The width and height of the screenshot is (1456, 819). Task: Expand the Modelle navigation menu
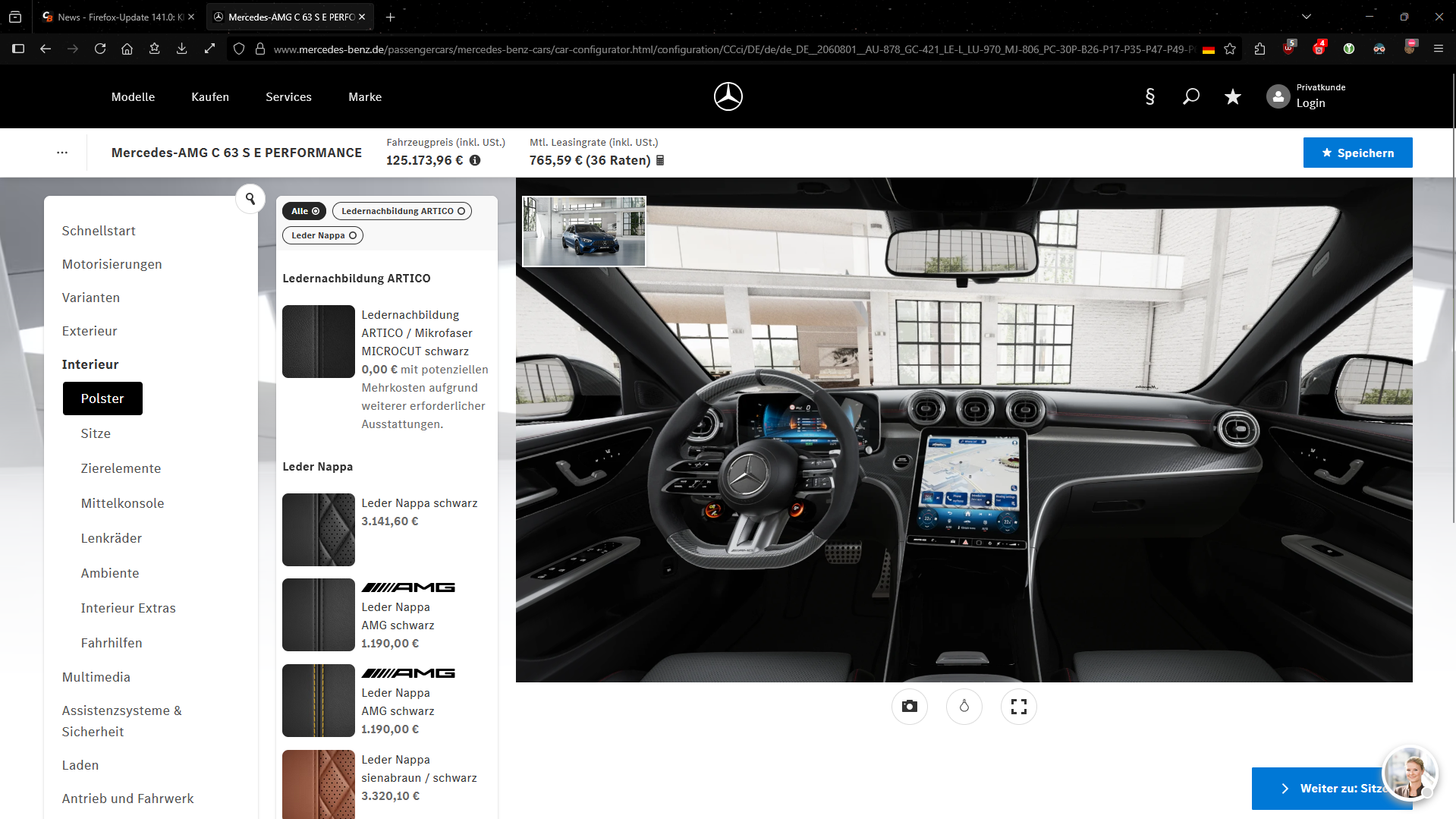(x=133, y=96)
